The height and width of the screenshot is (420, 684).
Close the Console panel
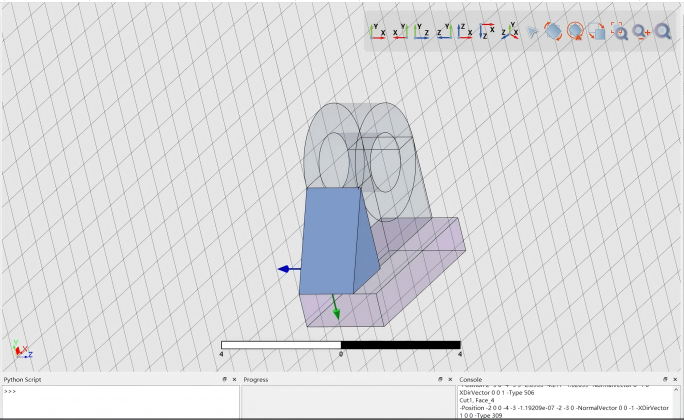675,379
